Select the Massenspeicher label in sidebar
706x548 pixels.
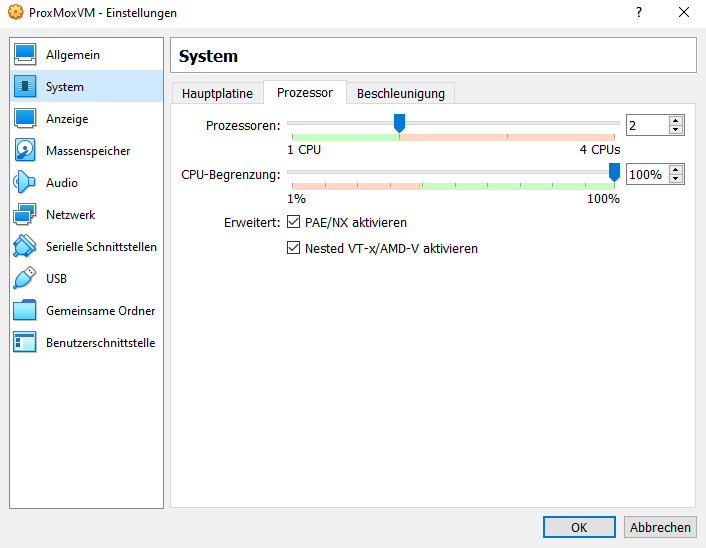88,151
